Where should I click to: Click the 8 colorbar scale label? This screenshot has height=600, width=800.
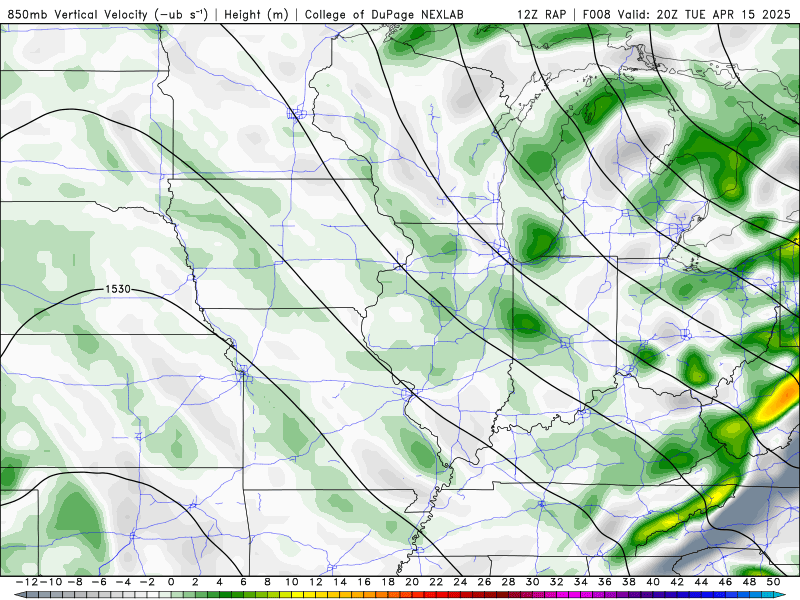click(x=267, y=582)
